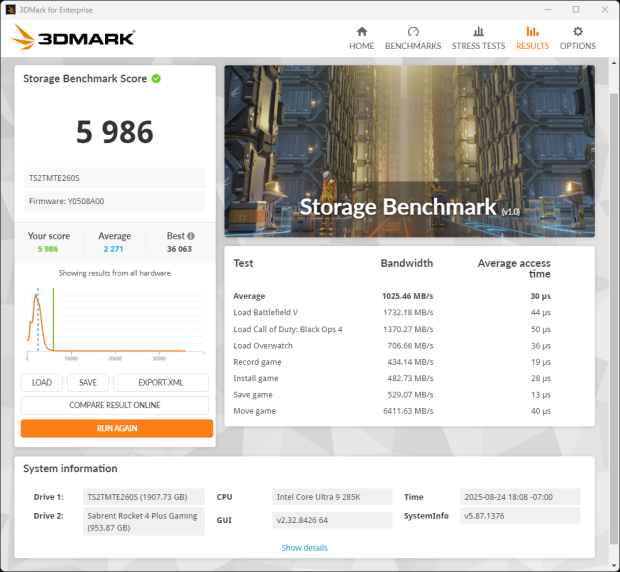
Task: Click the Load Battlefield V result row
Action: [408, 313]
